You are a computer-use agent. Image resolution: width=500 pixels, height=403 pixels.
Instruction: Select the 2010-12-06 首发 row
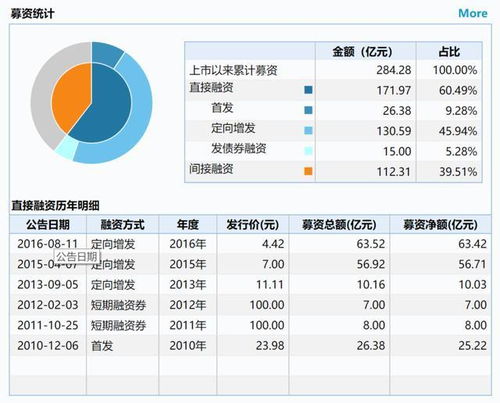(250, 346)
